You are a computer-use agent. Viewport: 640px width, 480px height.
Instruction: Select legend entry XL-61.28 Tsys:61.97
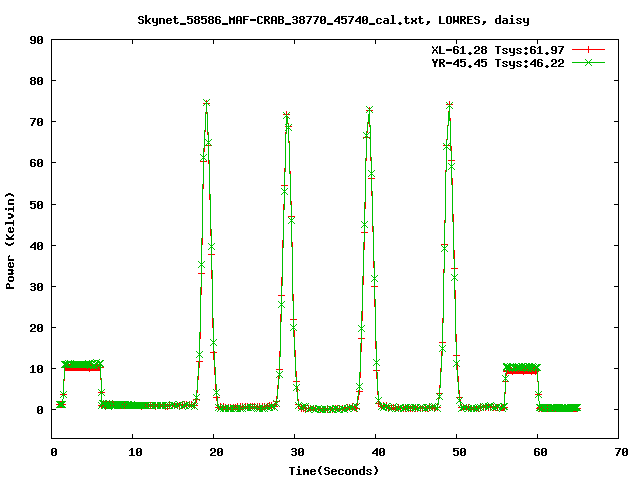click(498, 50)
